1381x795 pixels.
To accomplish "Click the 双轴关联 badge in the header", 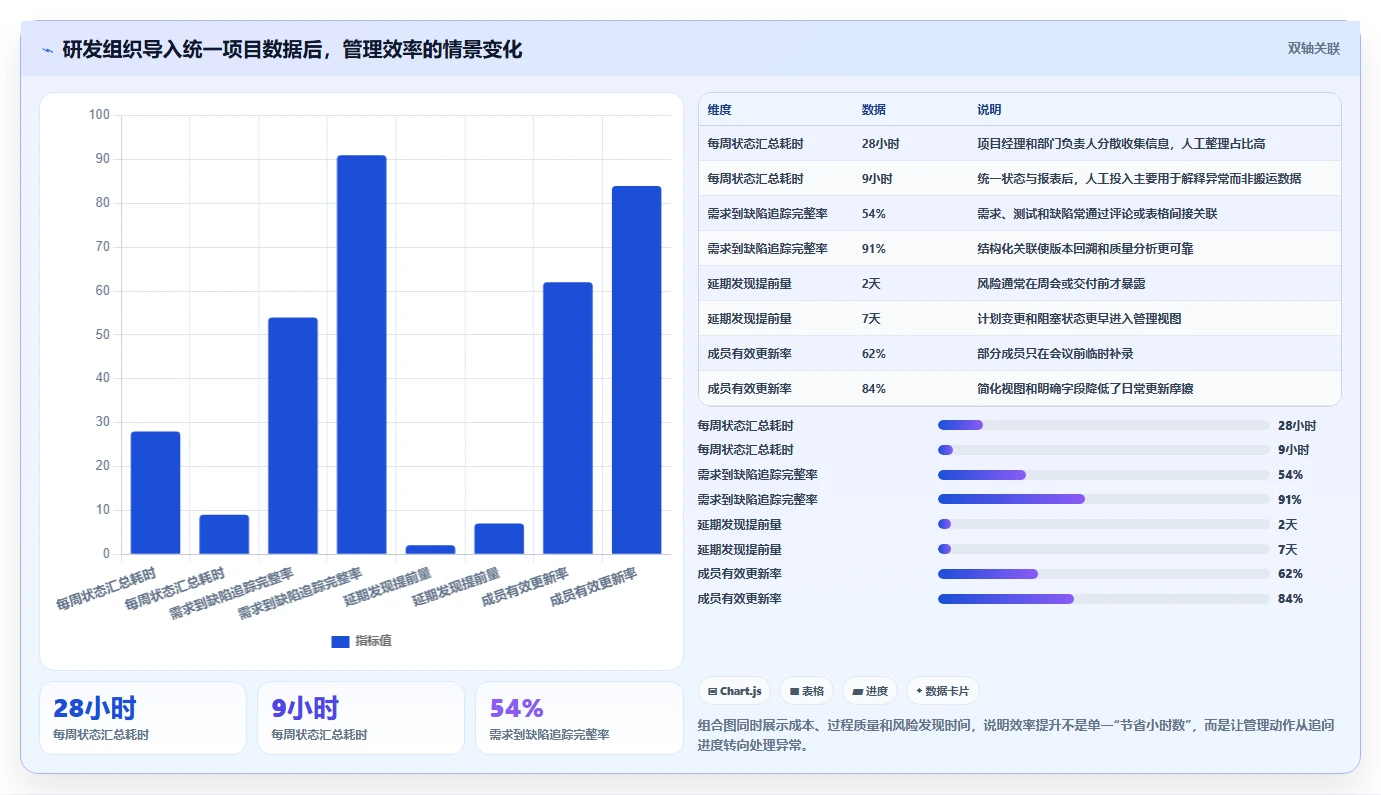I will [1313, 48].
